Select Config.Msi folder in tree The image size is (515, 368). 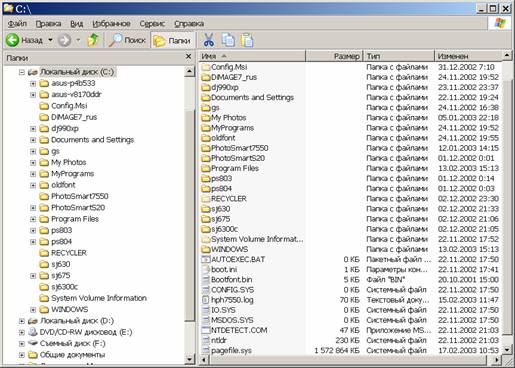point(69,106)
